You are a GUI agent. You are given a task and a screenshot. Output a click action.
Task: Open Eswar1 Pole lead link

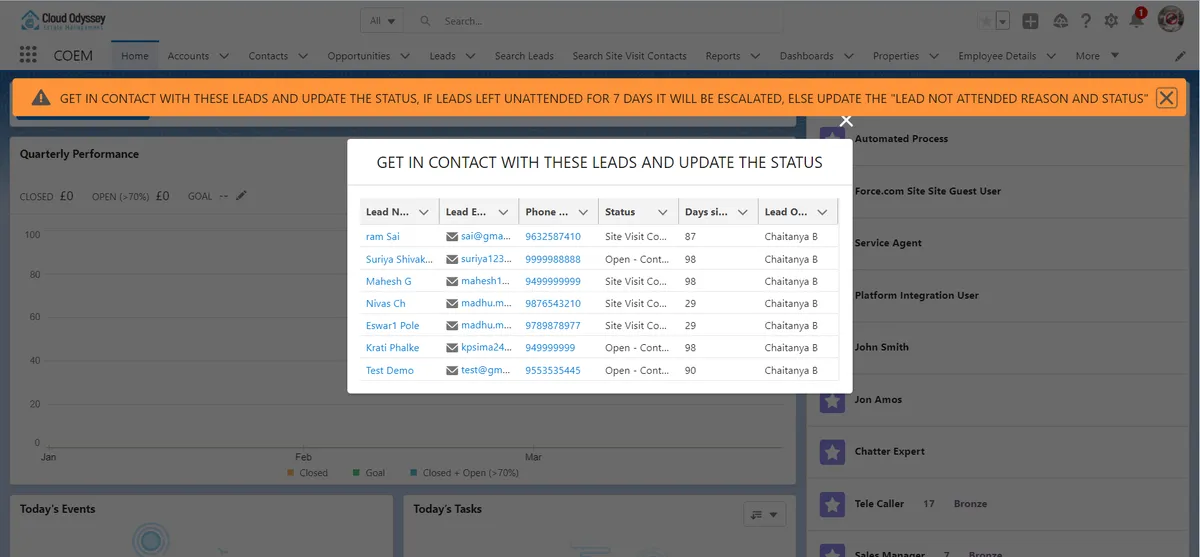[x=393, y=325]
